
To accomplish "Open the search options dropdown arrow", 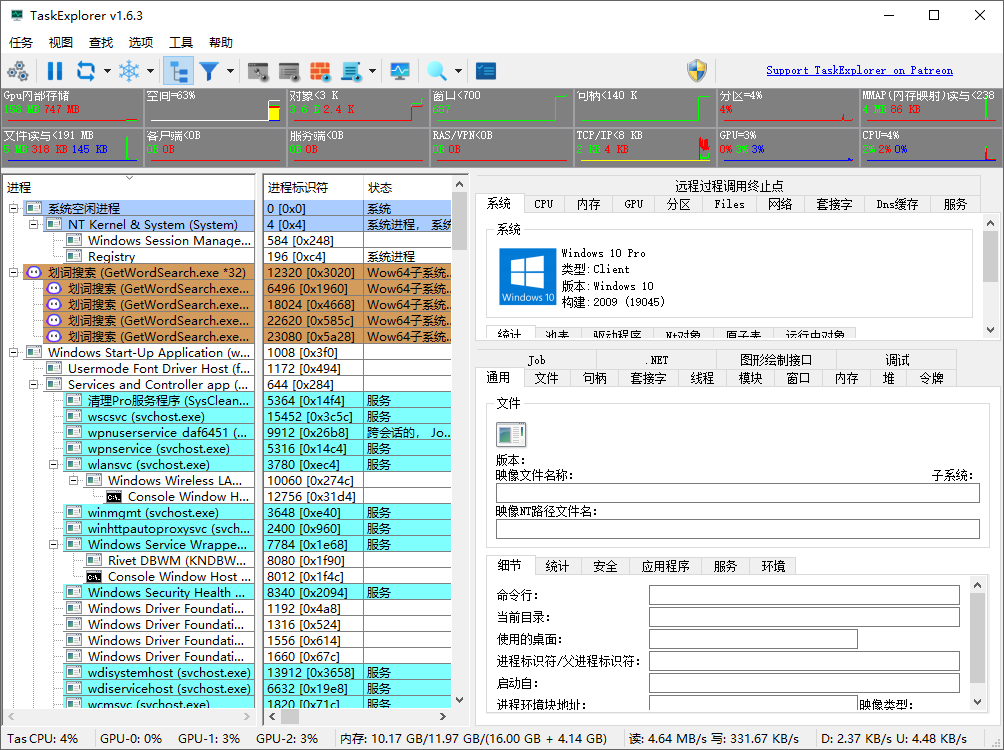I will (x=459, y=71).
